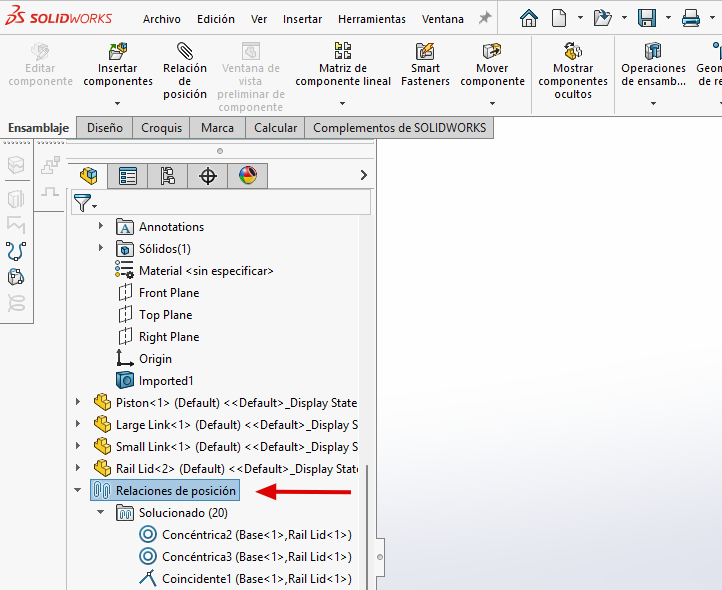Viewport: 722px width, 590px height.
Task: Open Relación de posición mate tool
Action: (x=185, y=51)
